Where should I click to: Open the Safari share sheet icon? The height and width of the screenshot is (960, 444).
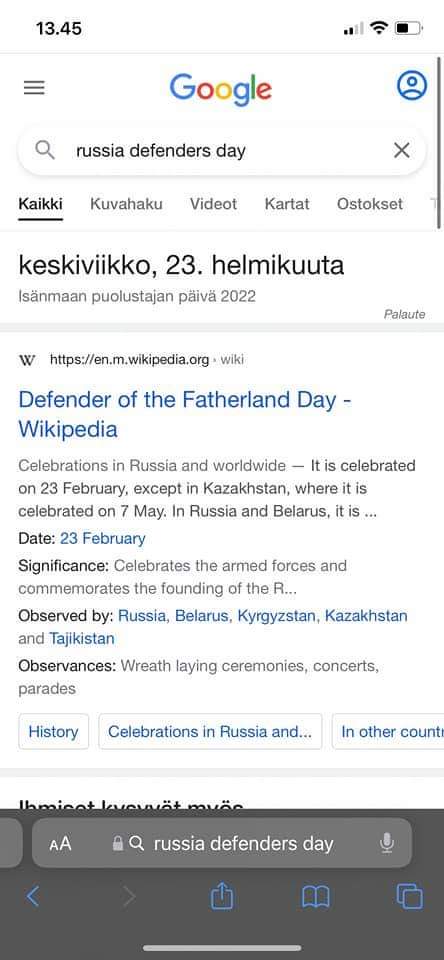(x=222, y=896)
